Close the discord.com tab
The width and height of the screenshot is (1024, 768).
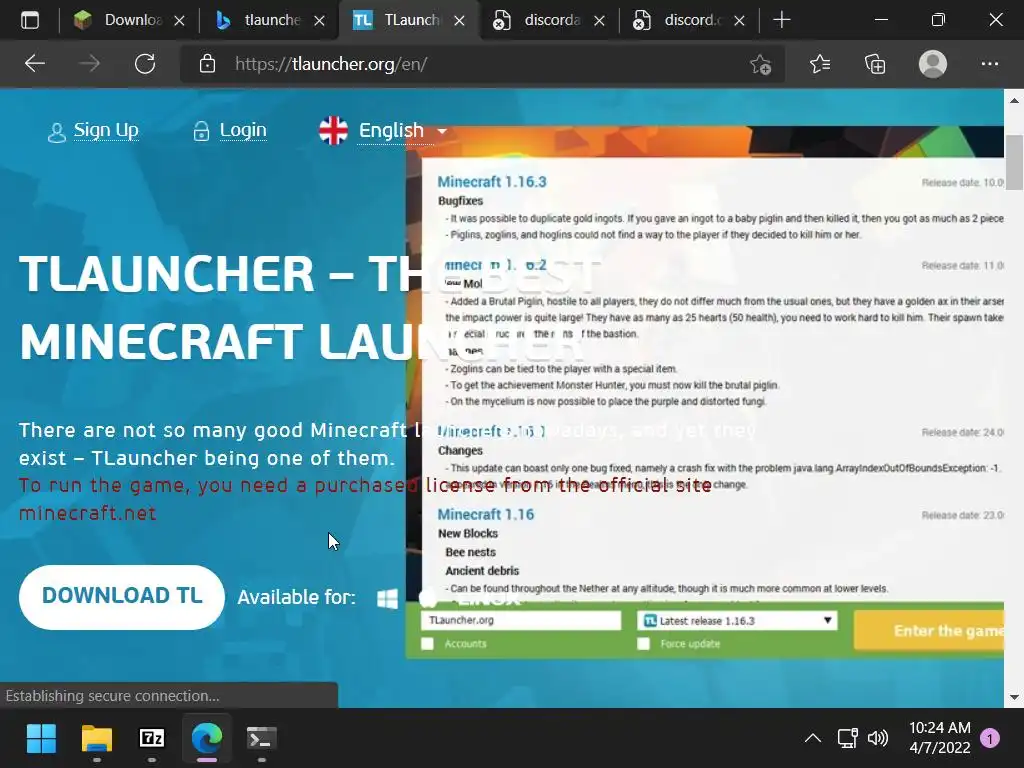click(x=739, y=21)
